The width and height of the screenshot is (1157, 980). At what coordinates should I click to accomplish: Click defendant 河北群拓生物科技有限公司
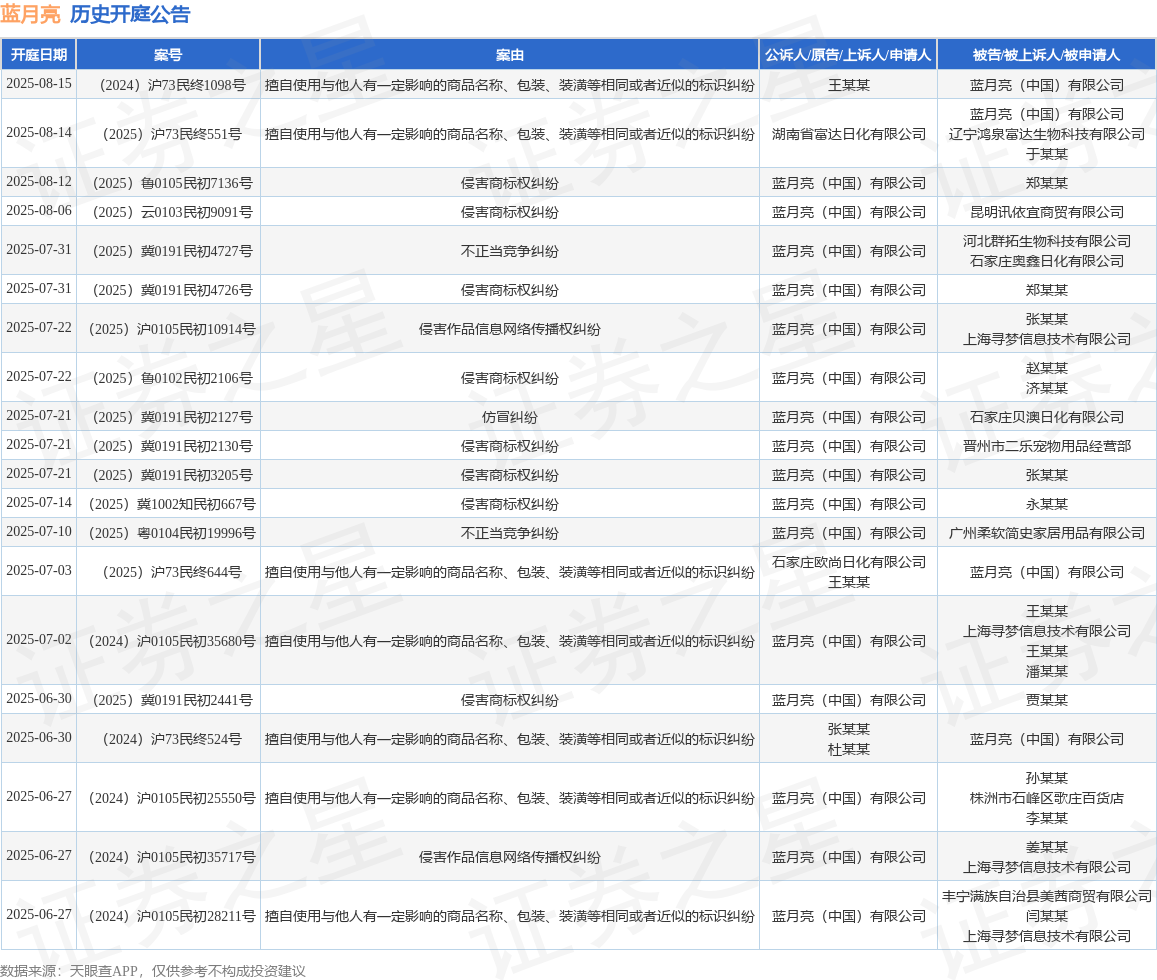pyautogui.click(x=1046, y=241)
